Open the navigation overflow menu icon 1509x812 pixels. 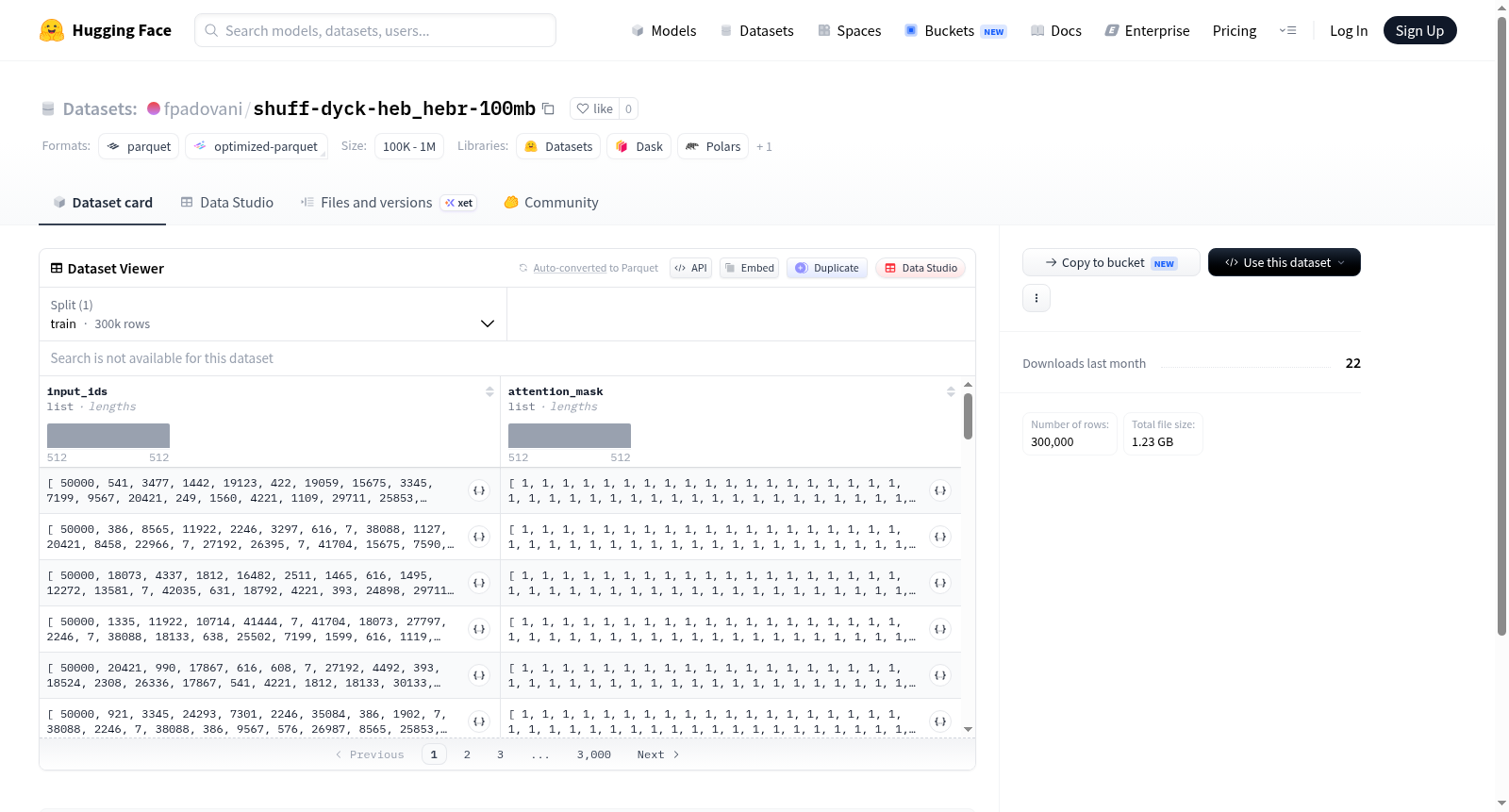pos(1287,30)
